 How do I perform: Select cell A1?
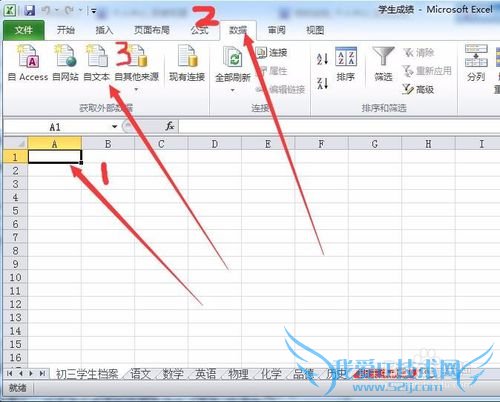pos(55,157)
